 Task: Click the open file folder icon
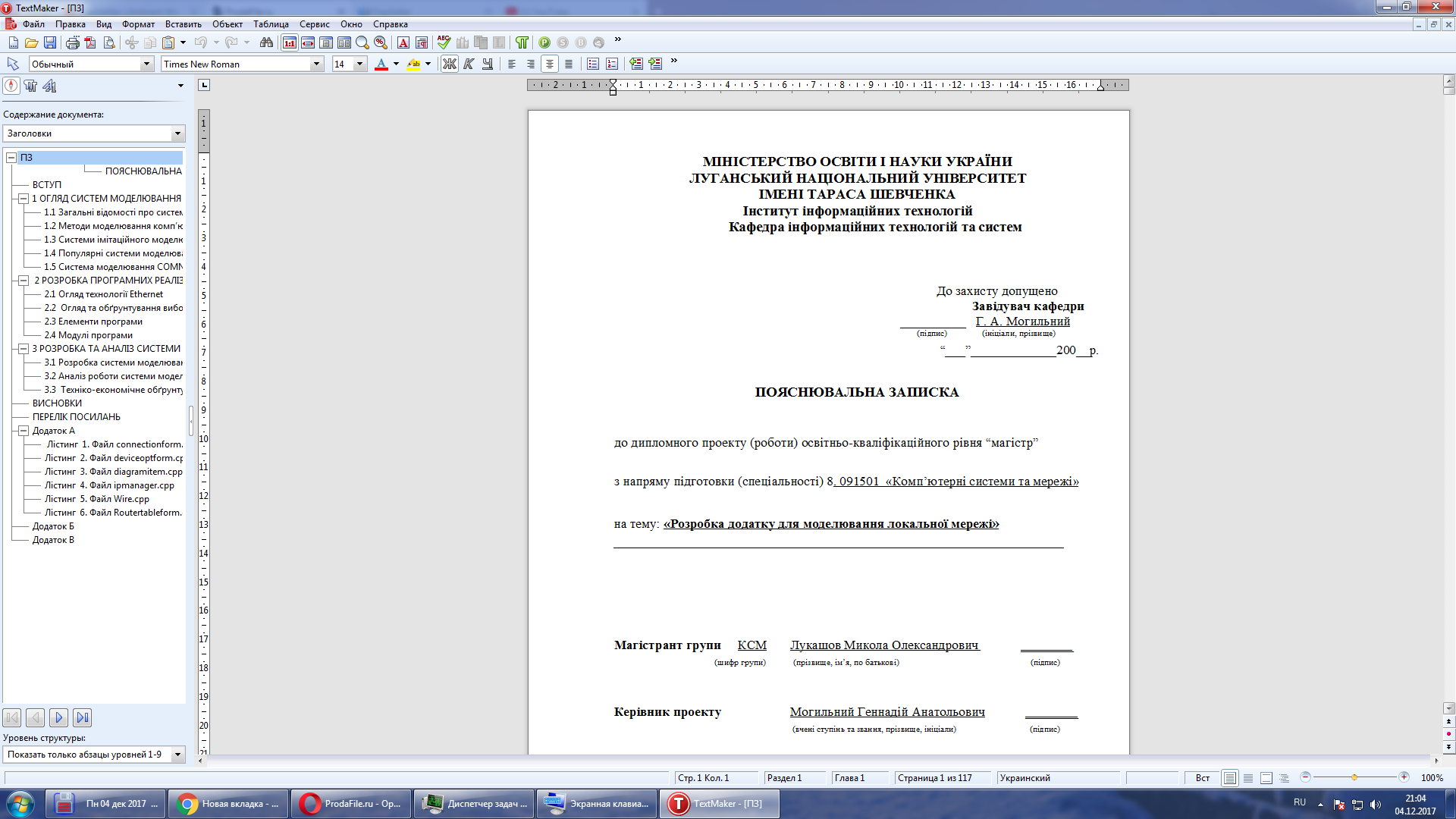tap(31, 42)
